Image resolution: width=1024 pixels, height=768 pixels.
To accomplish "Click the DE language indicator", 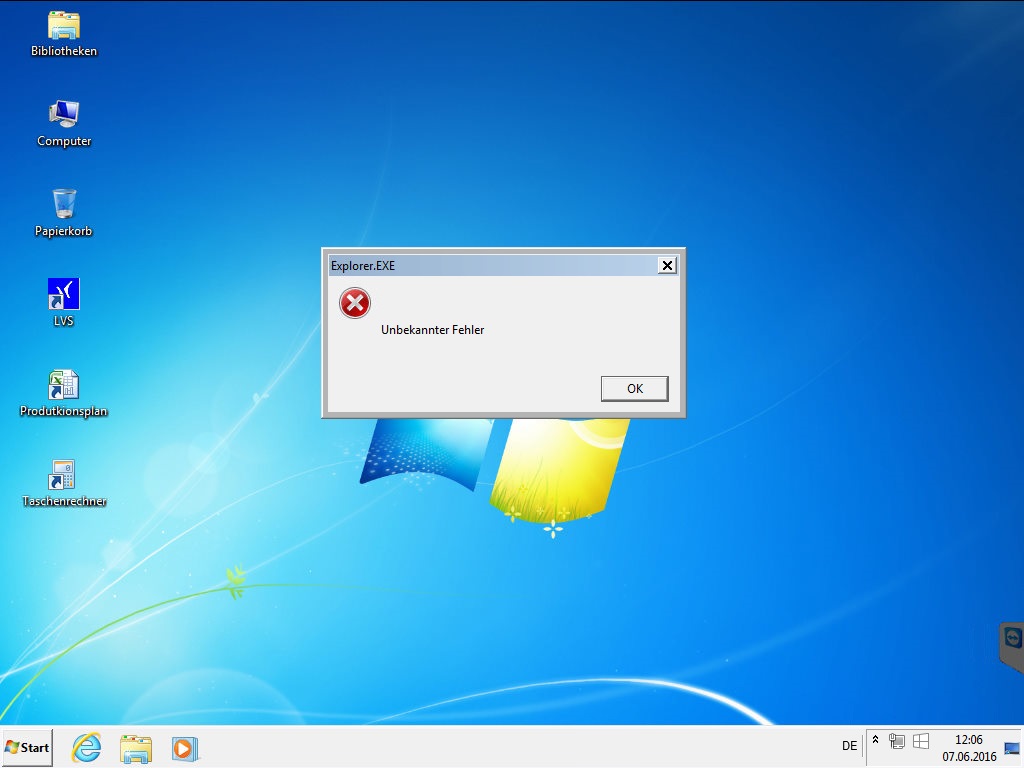I will (x=849, y=746).
